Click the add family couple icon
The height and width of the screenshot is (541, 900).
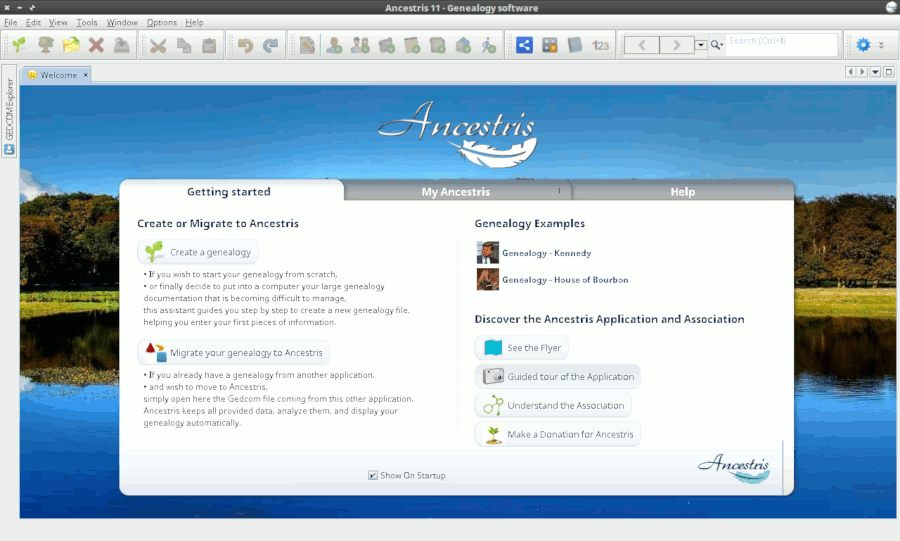click(360, 45)
